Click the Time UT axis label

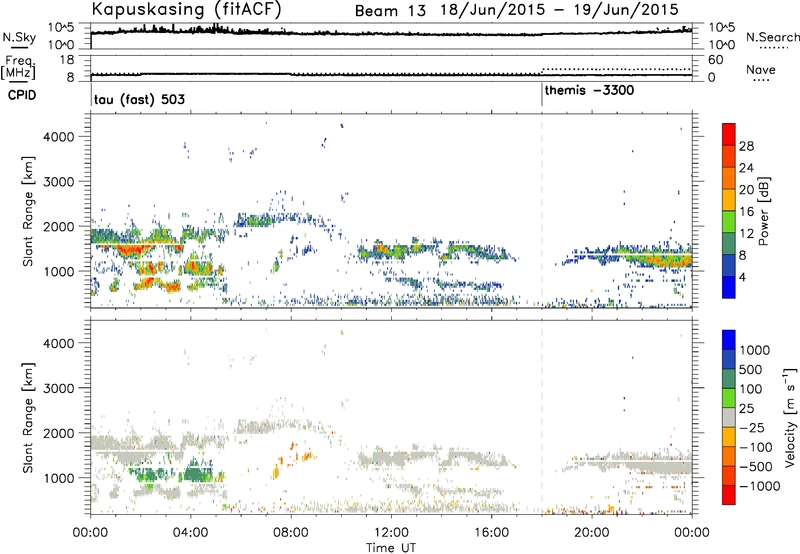click(x=391, y=548)
